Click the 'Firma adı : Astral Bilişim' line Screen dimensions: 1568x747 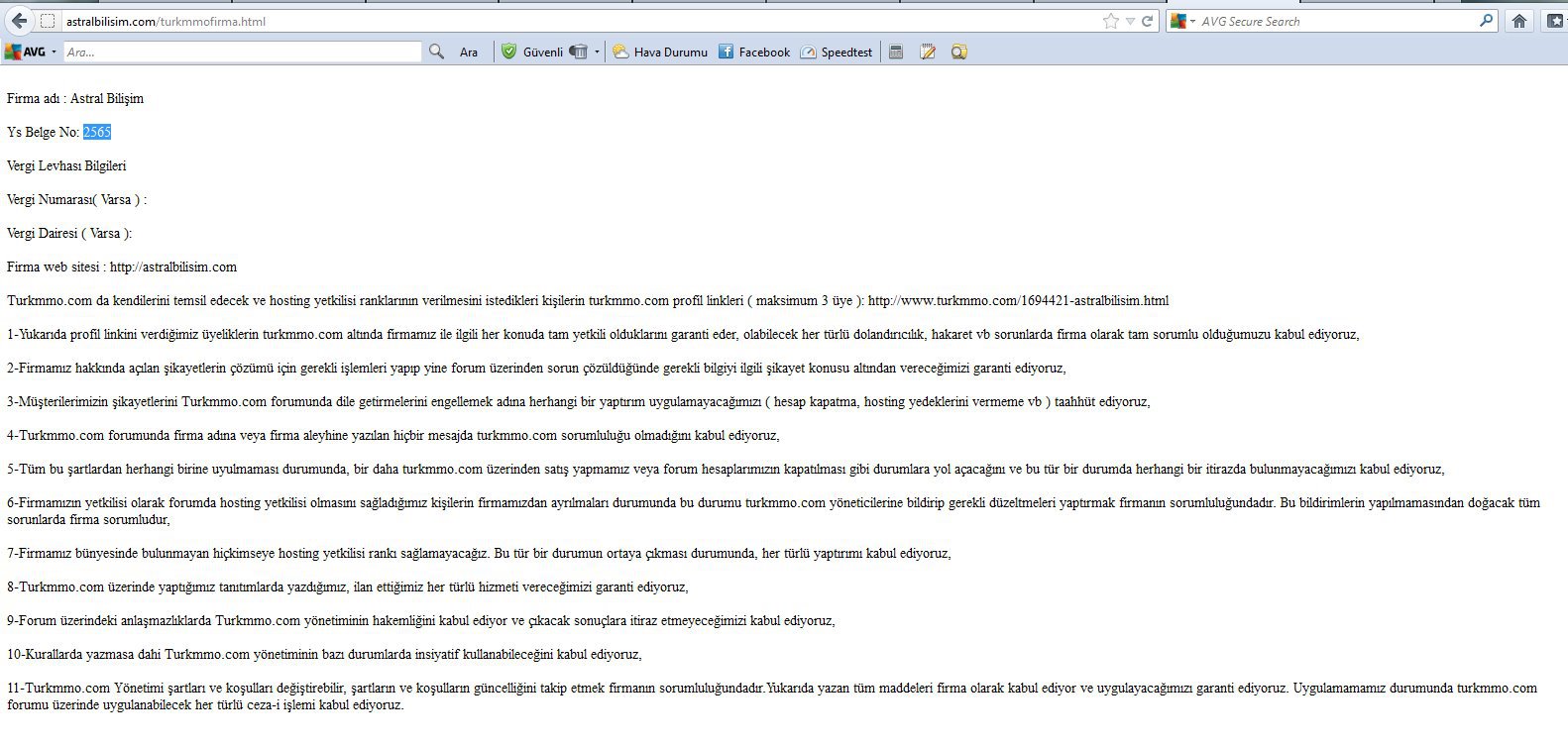[x=75, y=98]
